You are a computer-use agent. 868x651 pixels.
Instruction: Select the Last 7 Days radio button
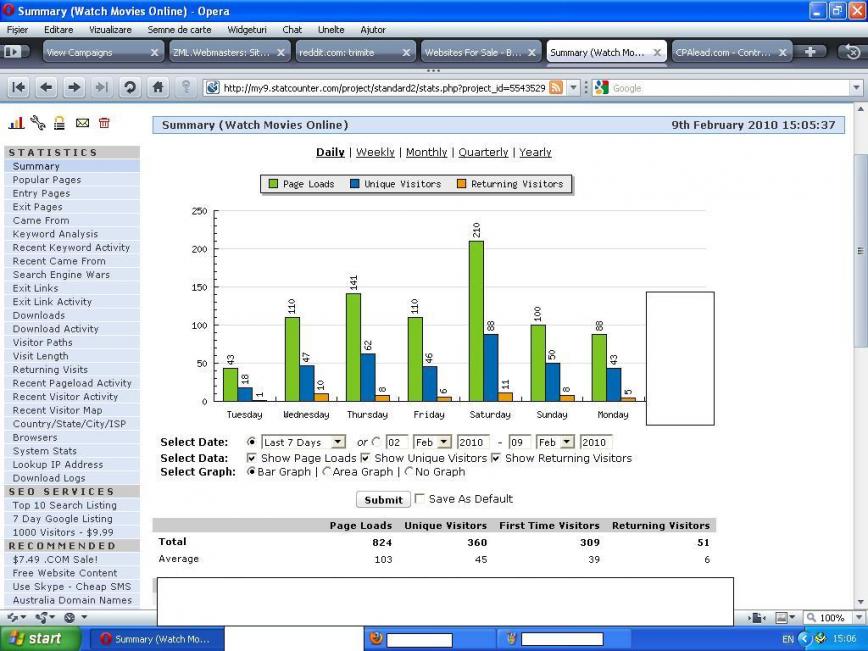click(x=252, y=442)
